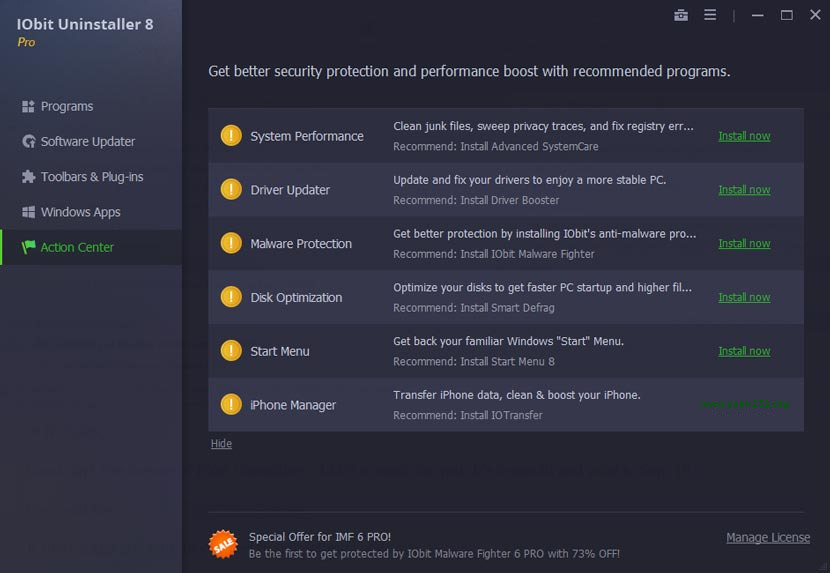This screenshot has width=830, height=573.
Task: Click the warning icon beside Start Menu
Action: (x=231, y=351)
